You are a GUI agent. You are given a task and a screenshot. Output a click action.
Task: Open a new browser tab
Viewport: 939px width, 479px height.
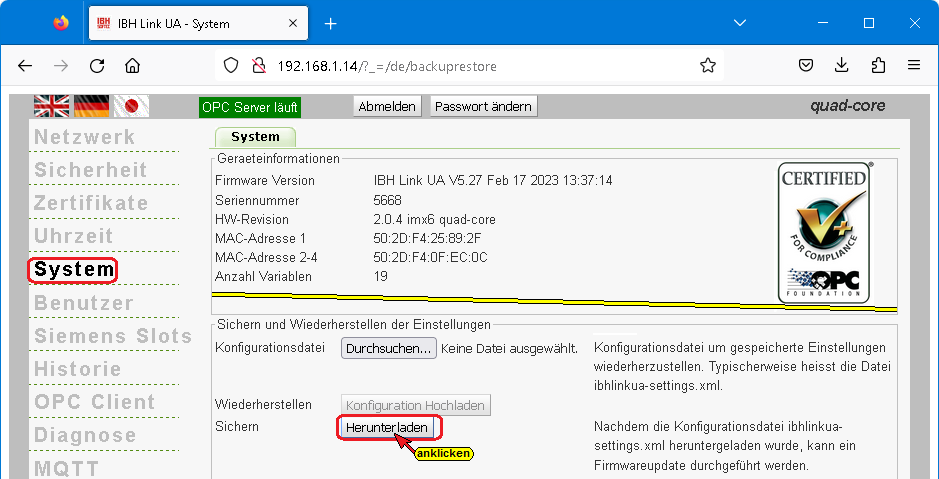(x=331, y=24)
